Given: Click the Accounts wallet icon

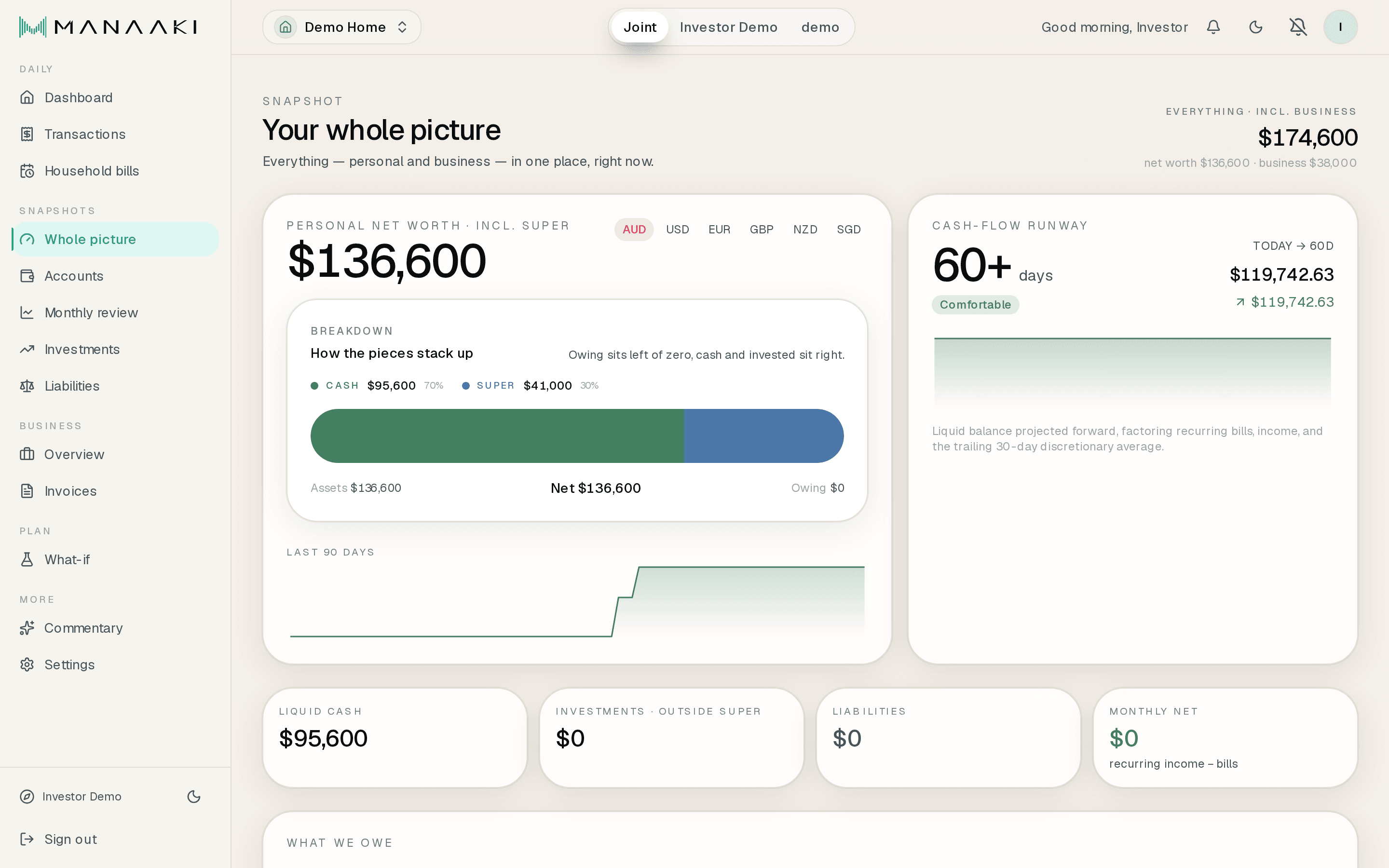Looking at the screenshot, I should 27,276.
